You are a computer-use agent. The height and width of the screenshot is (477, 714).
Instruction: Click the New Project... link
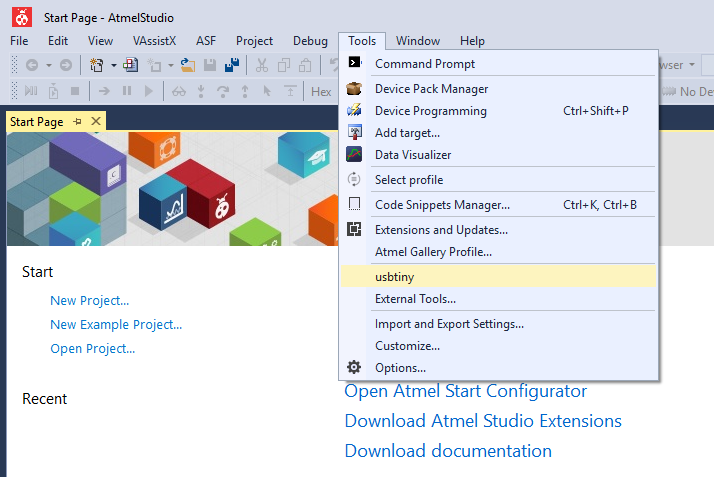(x=90, y=300)
